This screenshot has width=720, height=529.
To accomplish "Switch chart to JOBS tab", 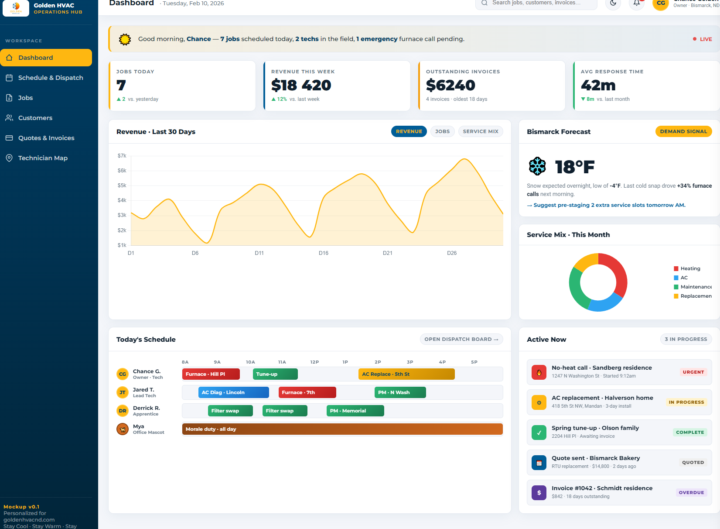I will pyautogui.click(x=443, y=131).
